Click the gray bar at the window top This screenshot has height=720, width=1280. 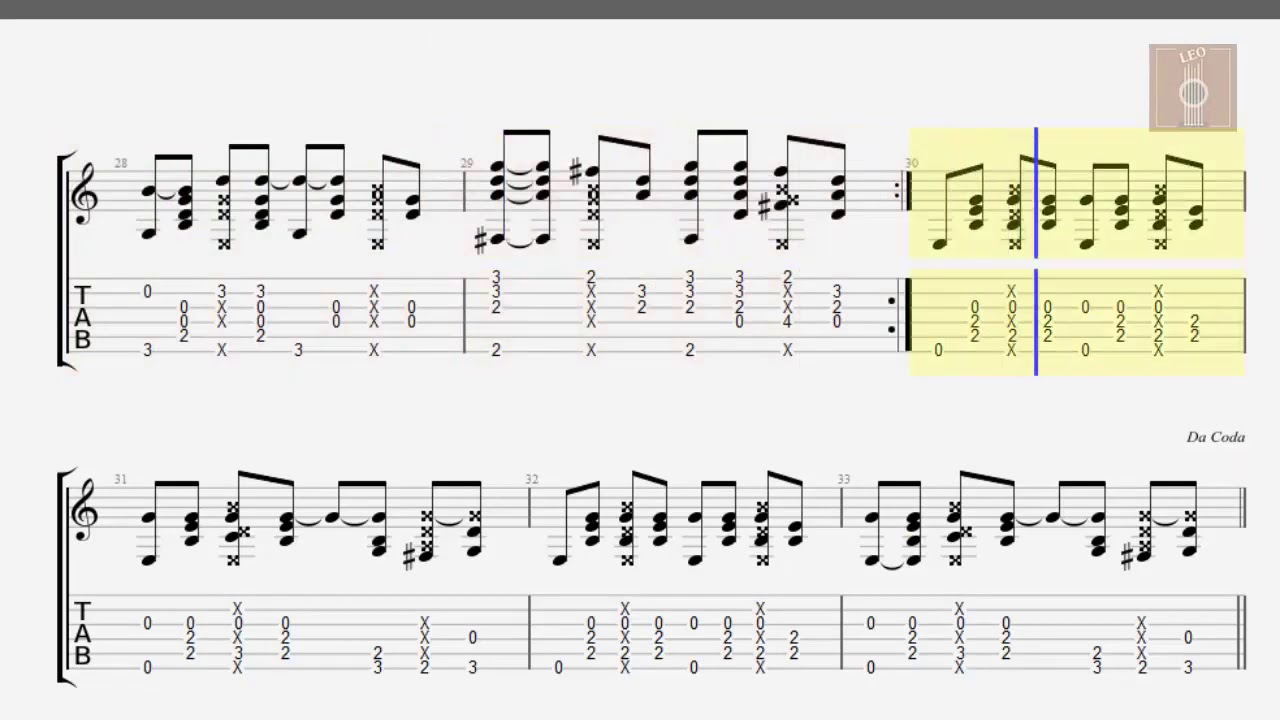tap(640, 9)
